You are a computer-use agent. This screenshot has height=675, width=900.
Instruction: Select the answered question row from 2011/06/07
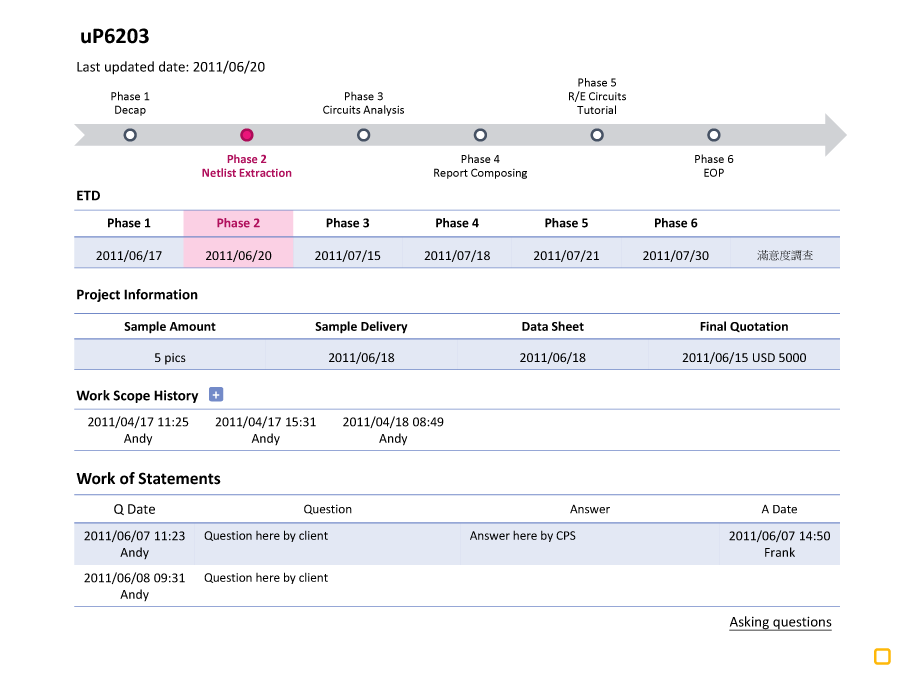[456, 543]
